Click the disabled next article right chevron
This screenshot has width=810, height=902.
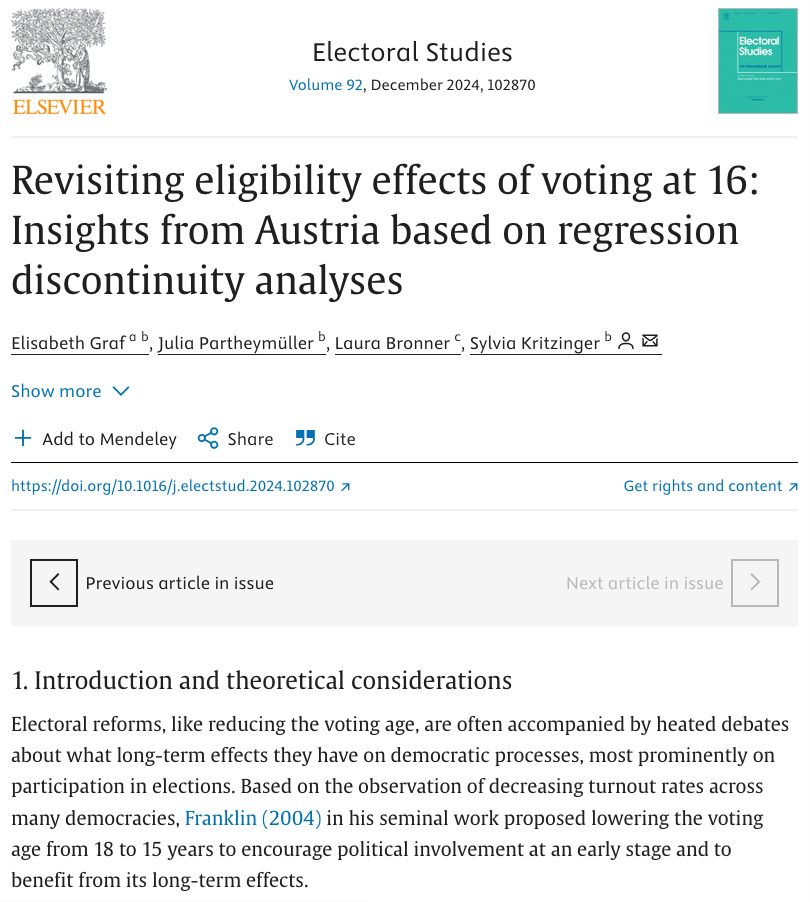pyautogui.click(x=754, y=583)
